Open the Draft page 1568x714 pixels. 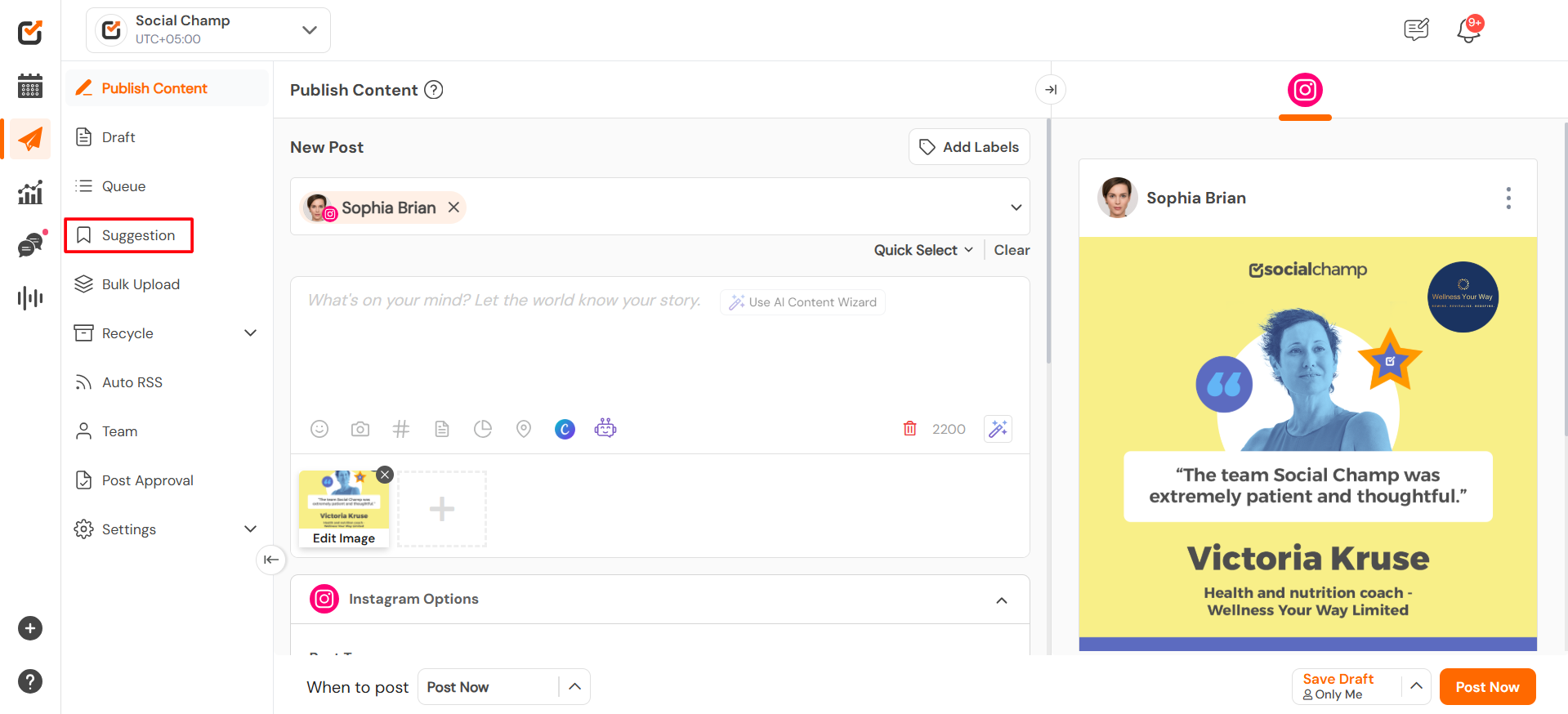tap(118, 137)
